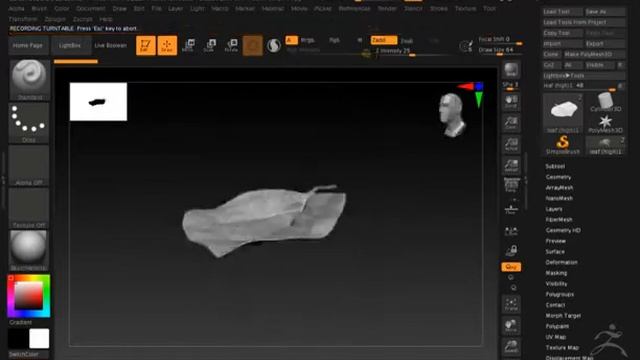Toggle L.Sym local symmetry
640x360 pixels.
click(x=511, y=231)
